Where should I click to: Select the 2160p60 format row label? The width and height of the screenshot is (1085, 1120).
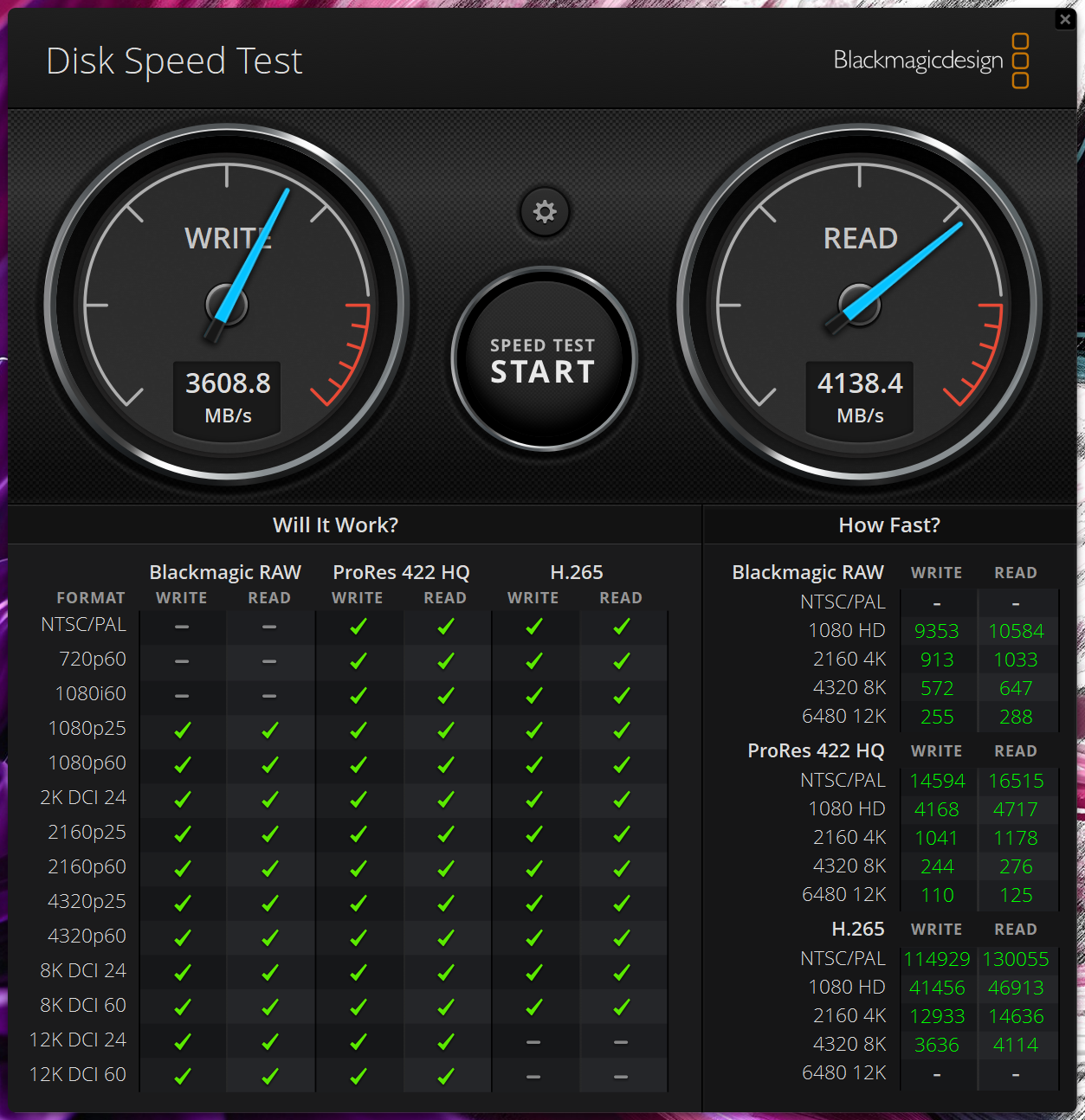(x=87, y=866)
